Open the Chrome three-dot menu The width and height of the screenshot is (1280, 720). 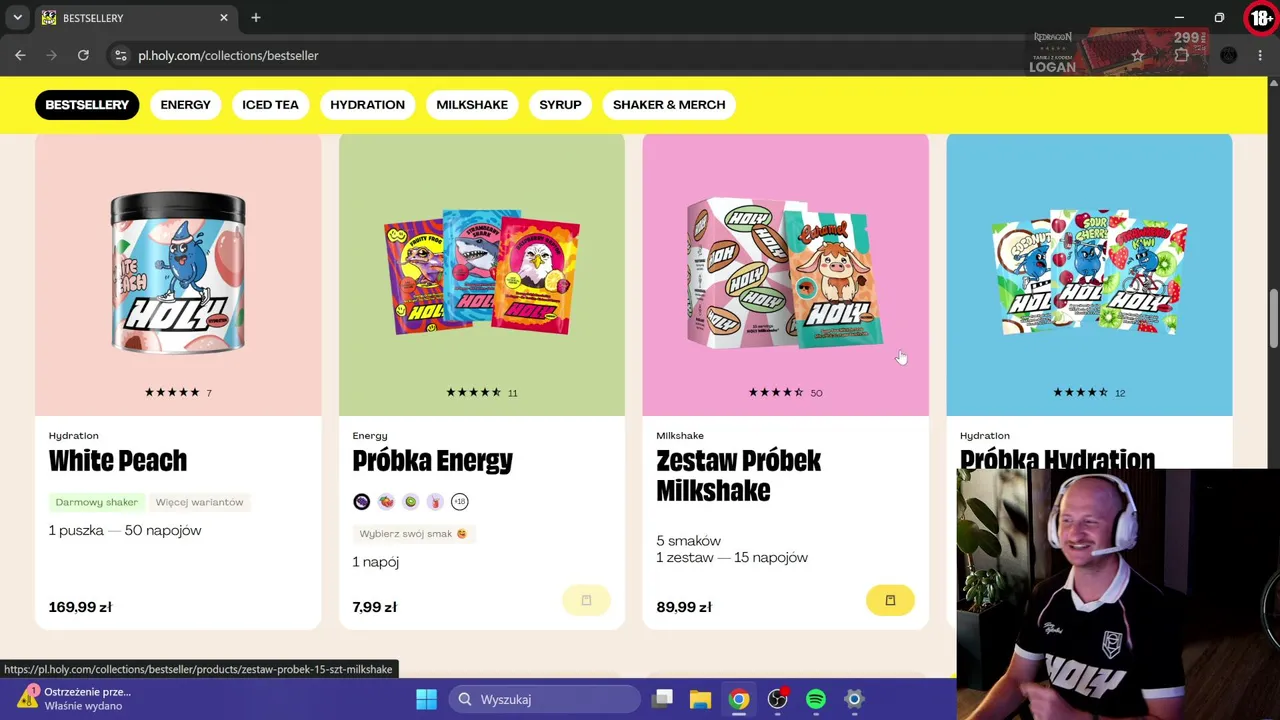(1260, 56)
